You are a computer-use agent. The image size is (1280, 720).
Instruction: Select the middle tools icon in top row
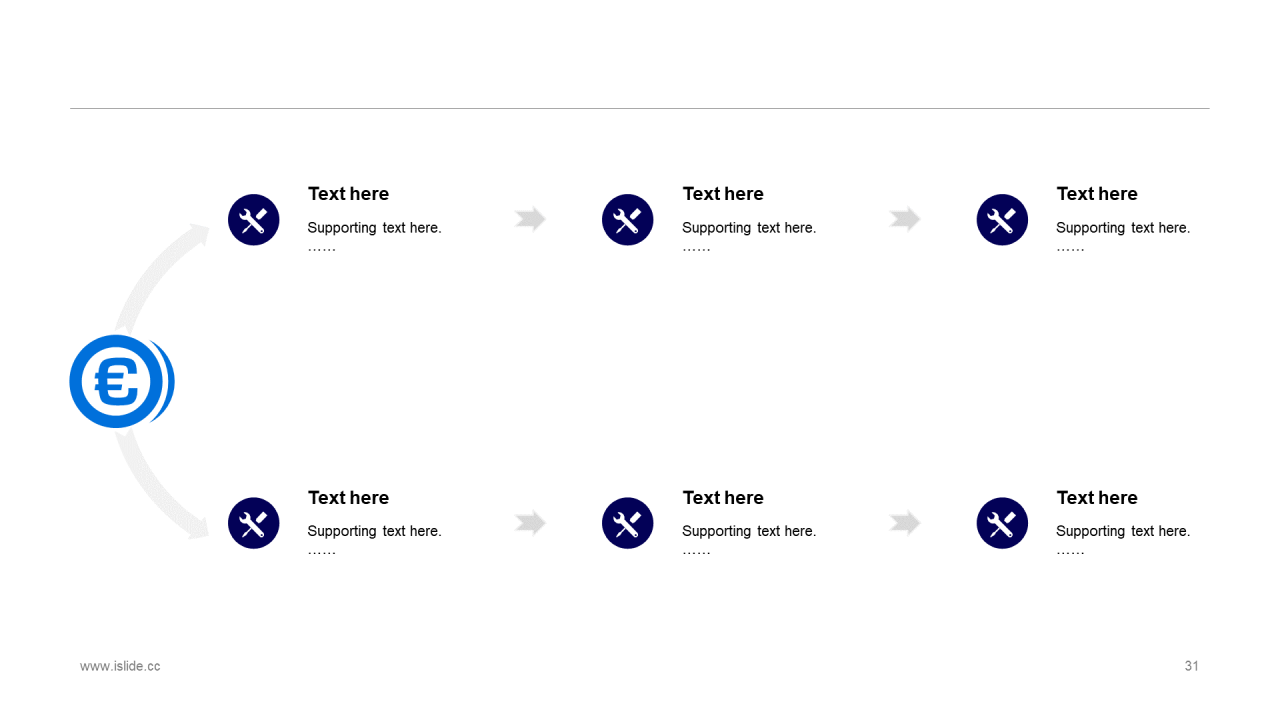628,220
